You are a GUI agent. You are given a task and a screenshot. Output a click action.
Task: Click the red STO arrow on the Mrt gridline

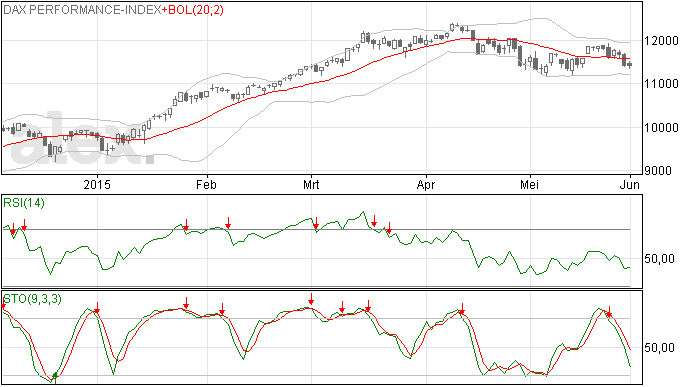(311, 299)
